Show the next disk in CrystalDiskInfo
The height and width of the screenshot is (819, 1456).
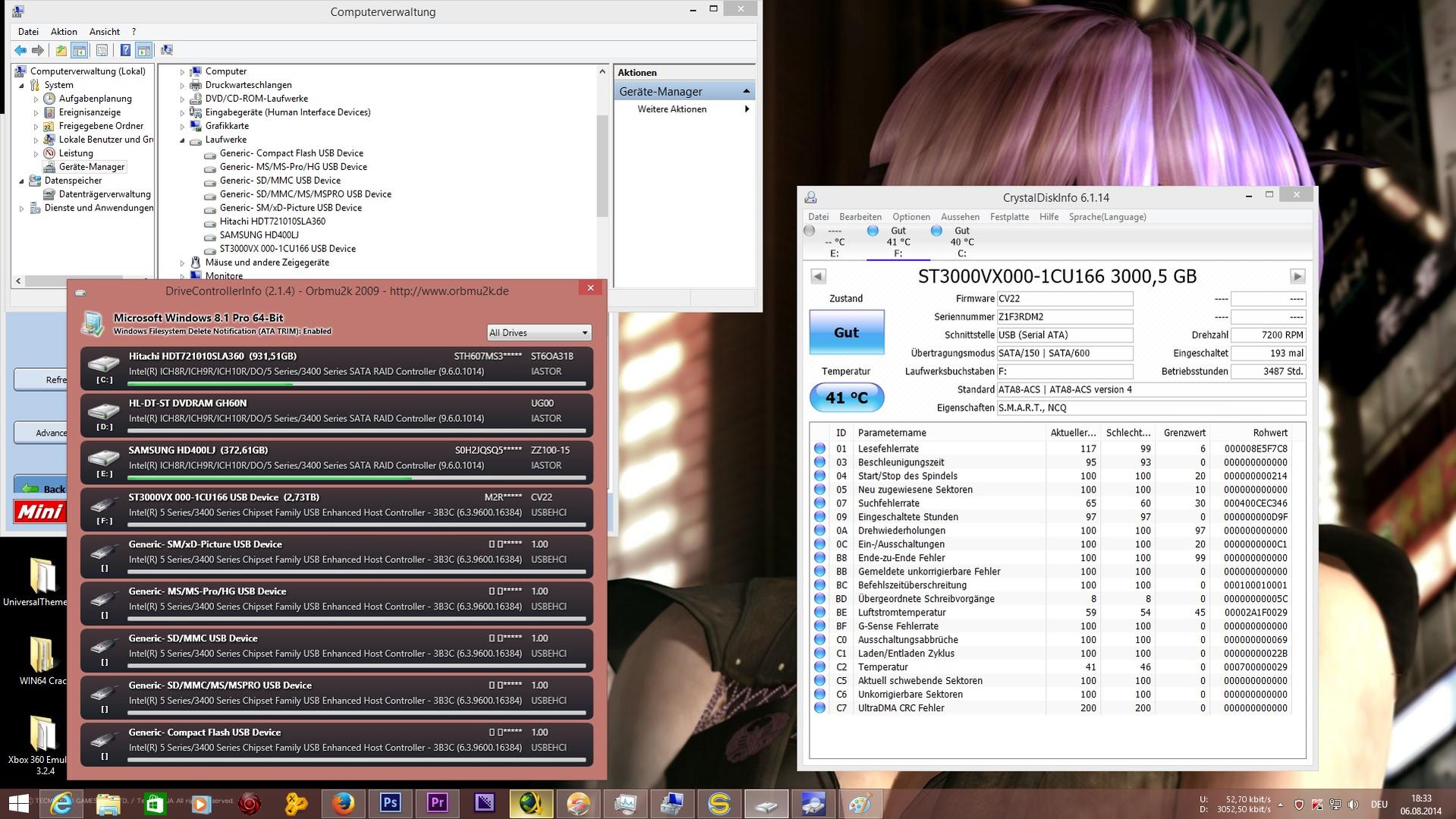pos(1297,276)
